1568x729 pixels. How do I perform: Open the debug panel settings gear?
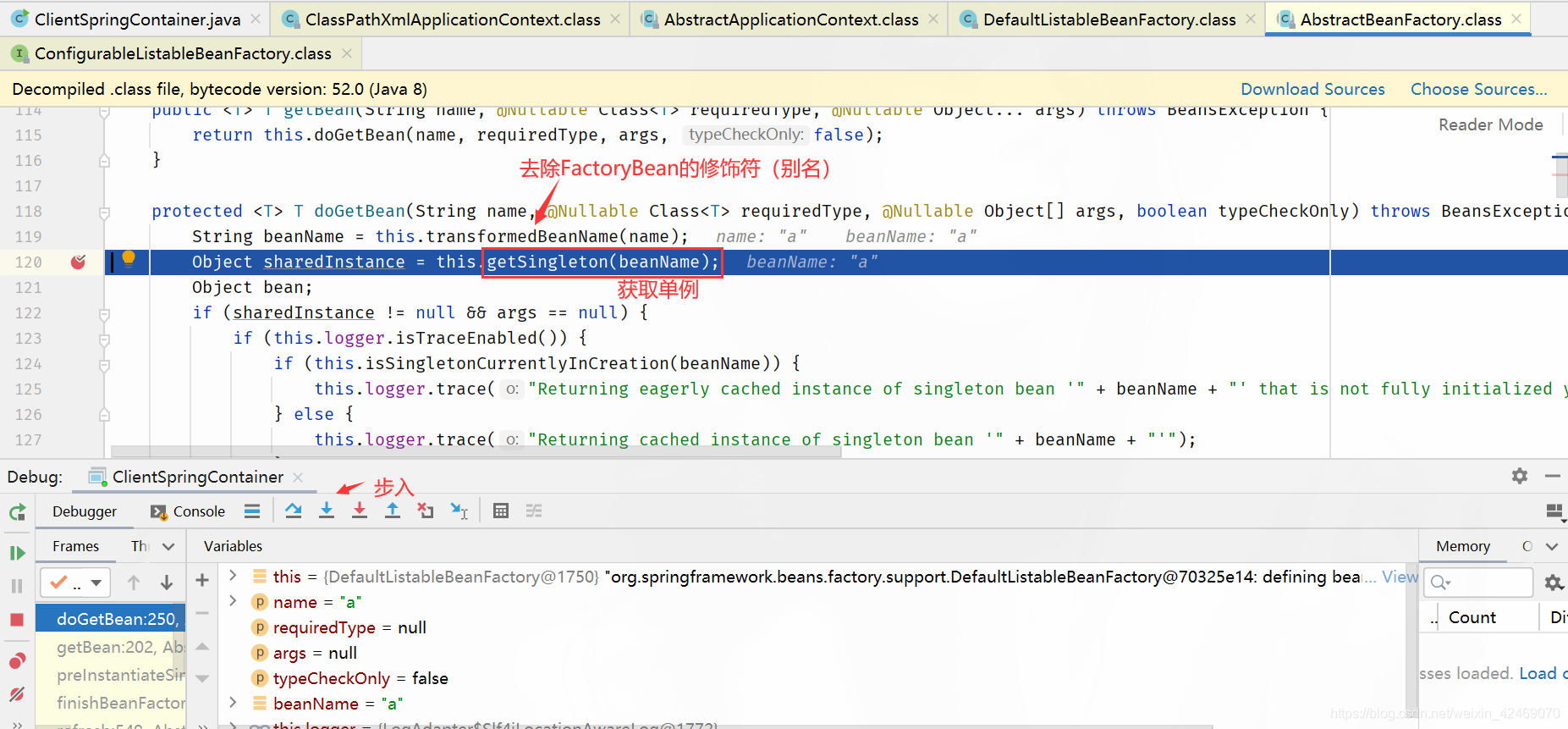[1520, 476]
